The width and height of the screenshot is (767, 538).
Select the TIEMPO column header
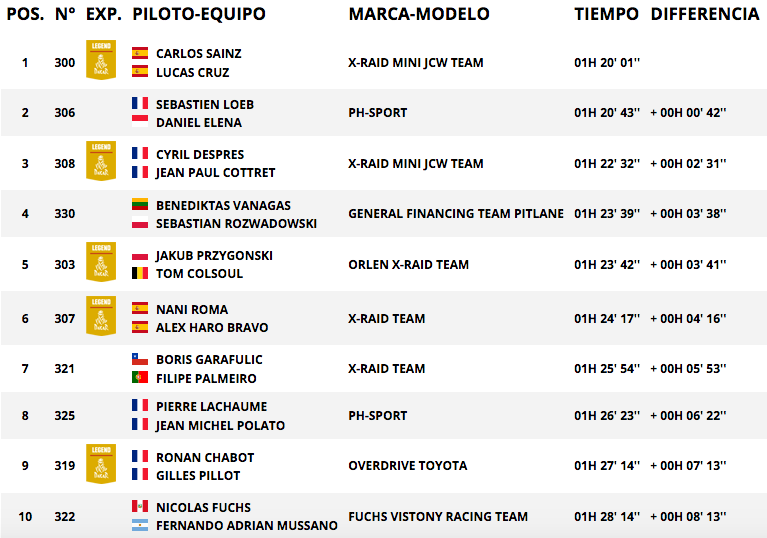[606, 14]
